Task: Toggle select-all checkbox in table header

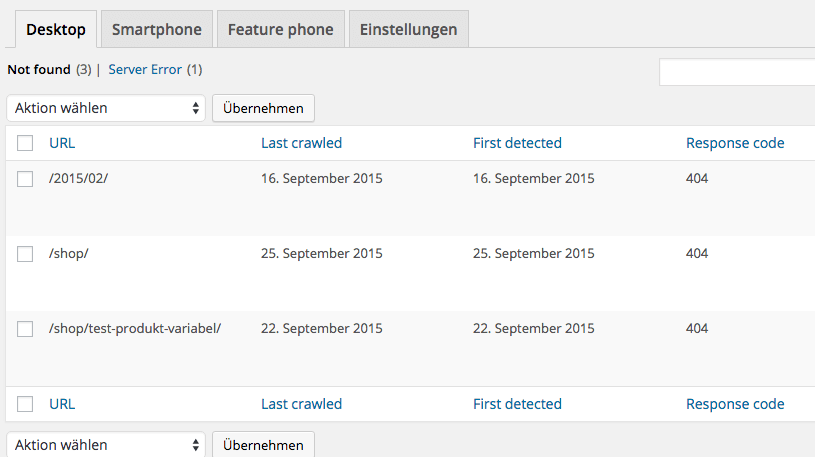Action: 26,144
